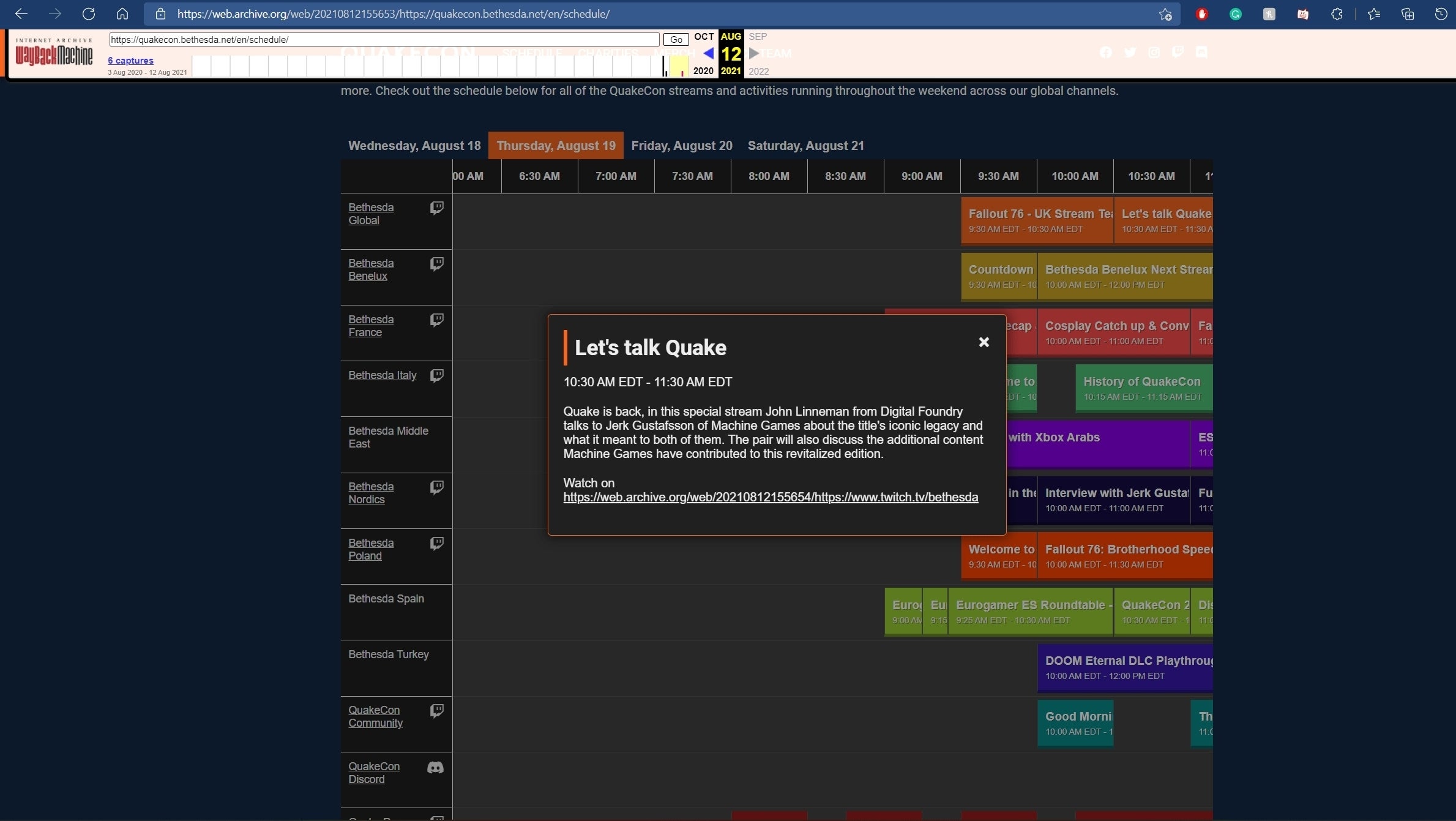This screenshot has width=1456, height=821.
Task: Click the Twitch icon beside QuakeCon Community
Action: (436, 711)
